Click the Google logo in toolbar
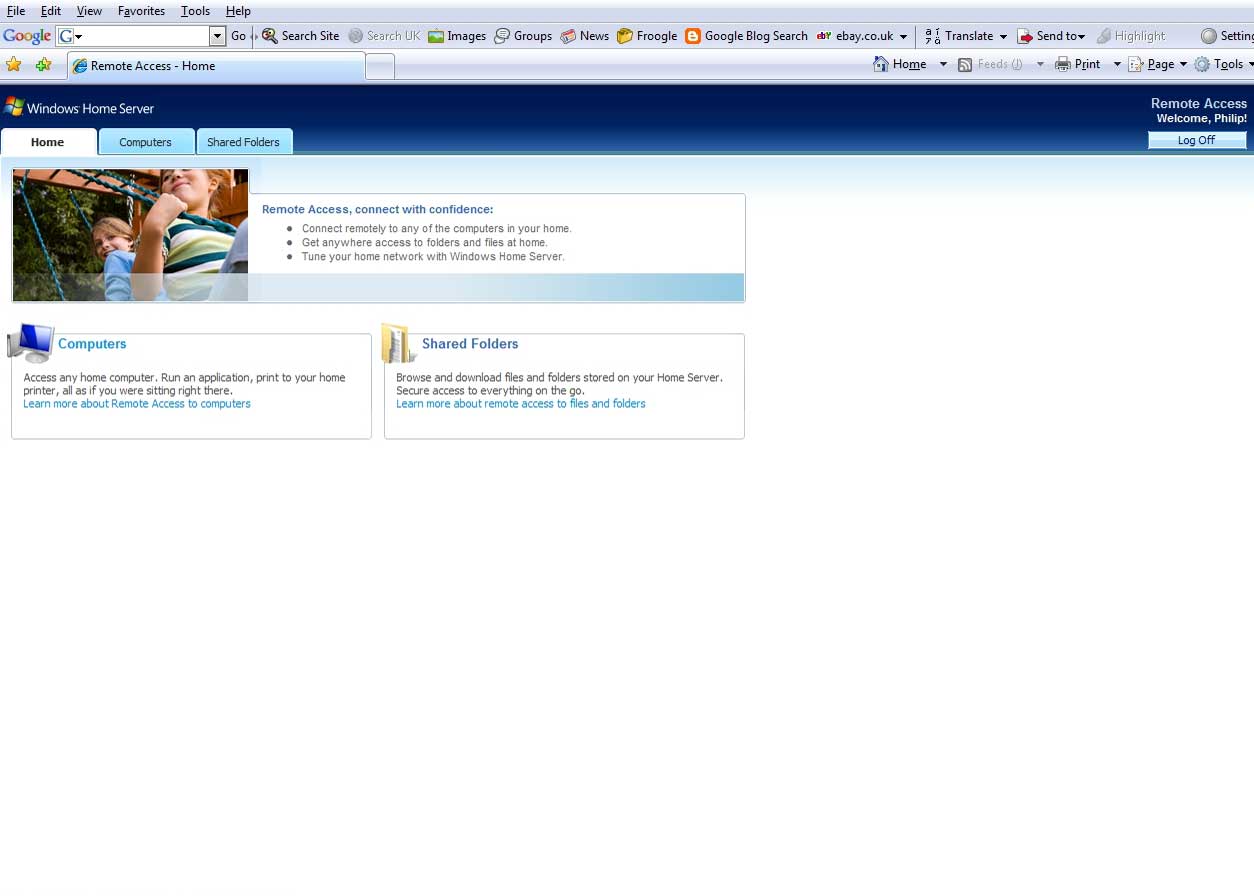 [27, 36]
